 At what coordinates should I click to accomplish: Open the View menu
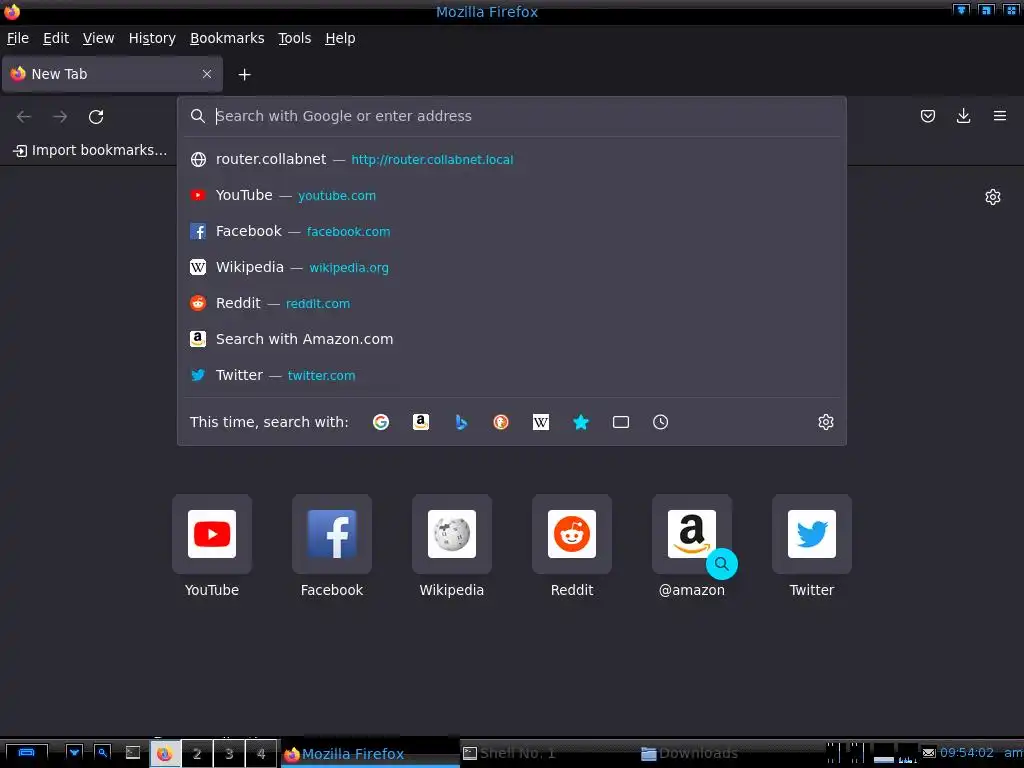(x=99, y=38)
